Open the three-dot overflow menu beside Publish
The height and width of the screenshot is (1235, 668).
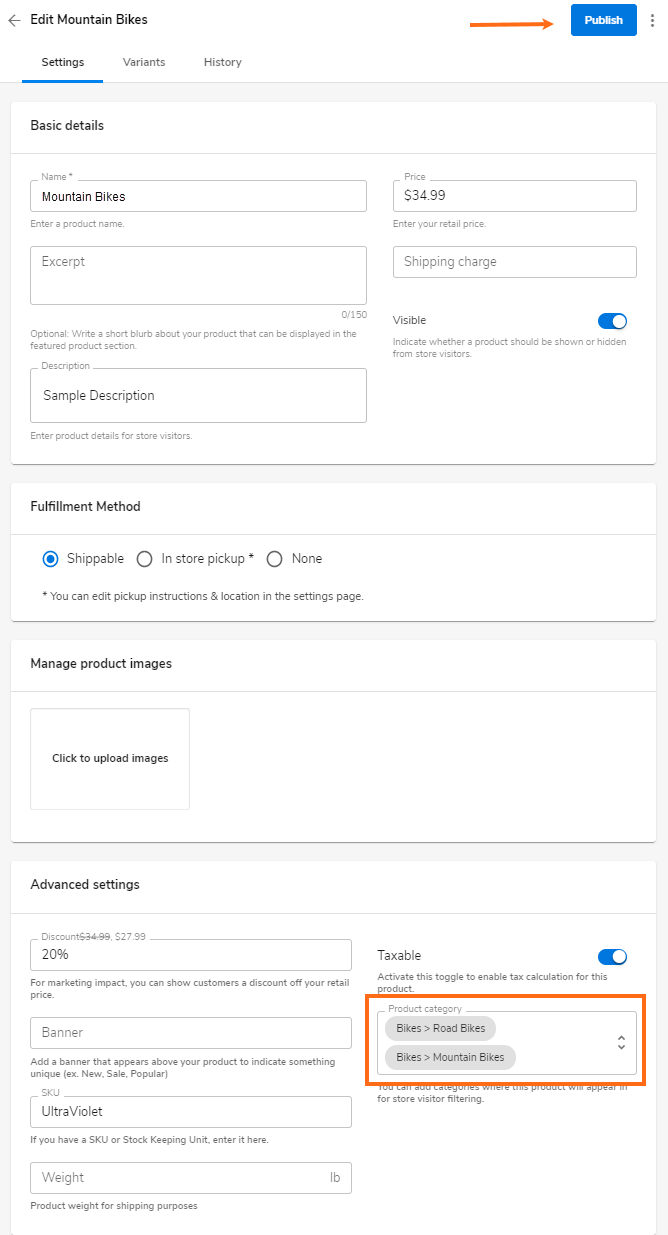point(652,19)
